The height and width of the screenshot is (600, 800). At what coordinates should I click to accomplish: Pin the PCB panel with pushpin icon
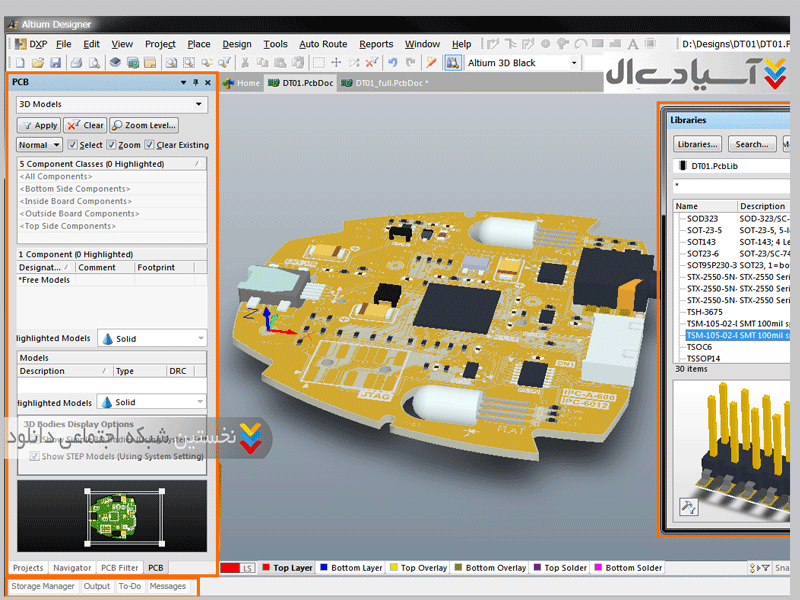196,83
